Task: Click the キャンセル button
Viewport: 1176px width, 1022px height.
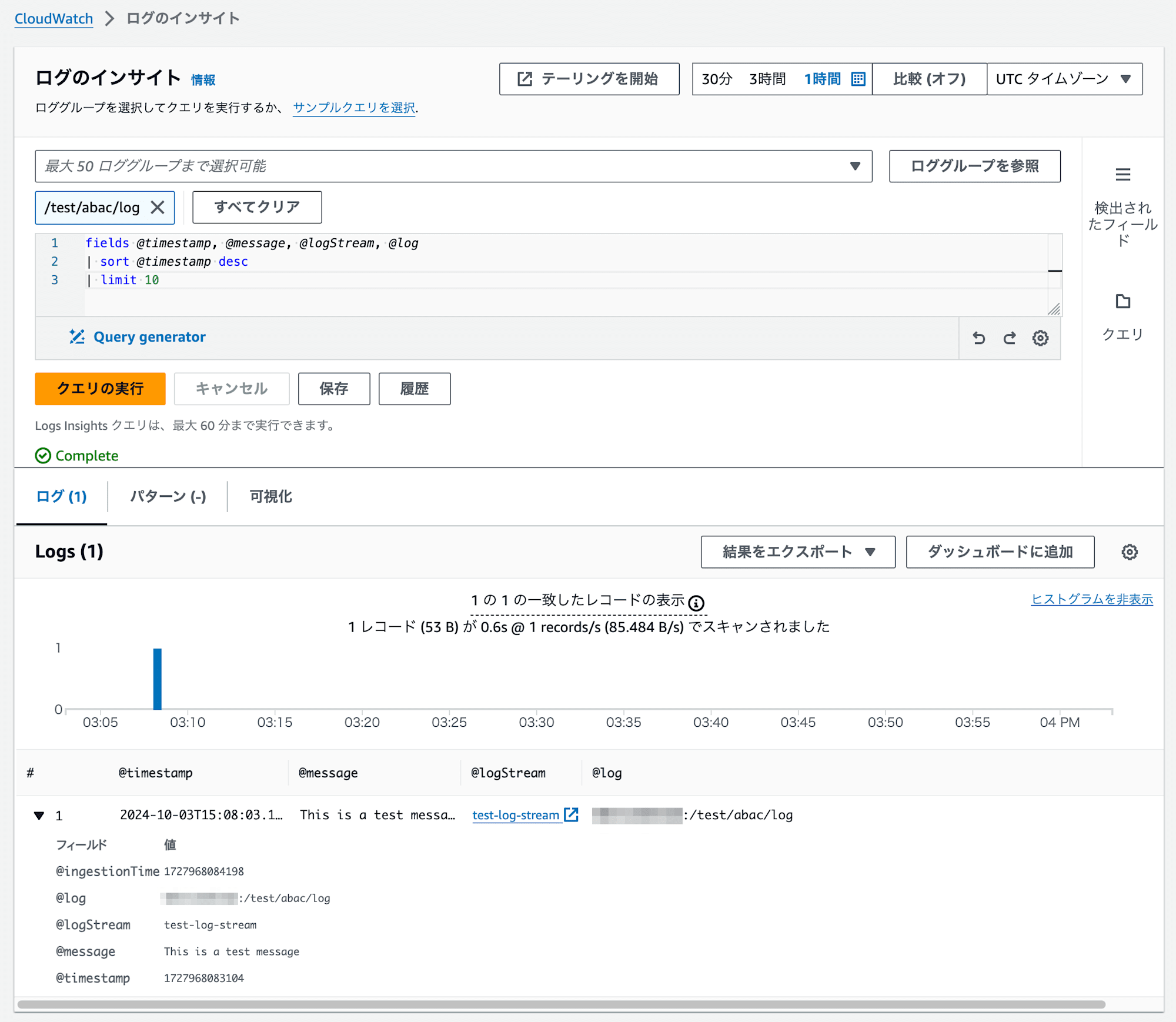Action: coord(232,389)
